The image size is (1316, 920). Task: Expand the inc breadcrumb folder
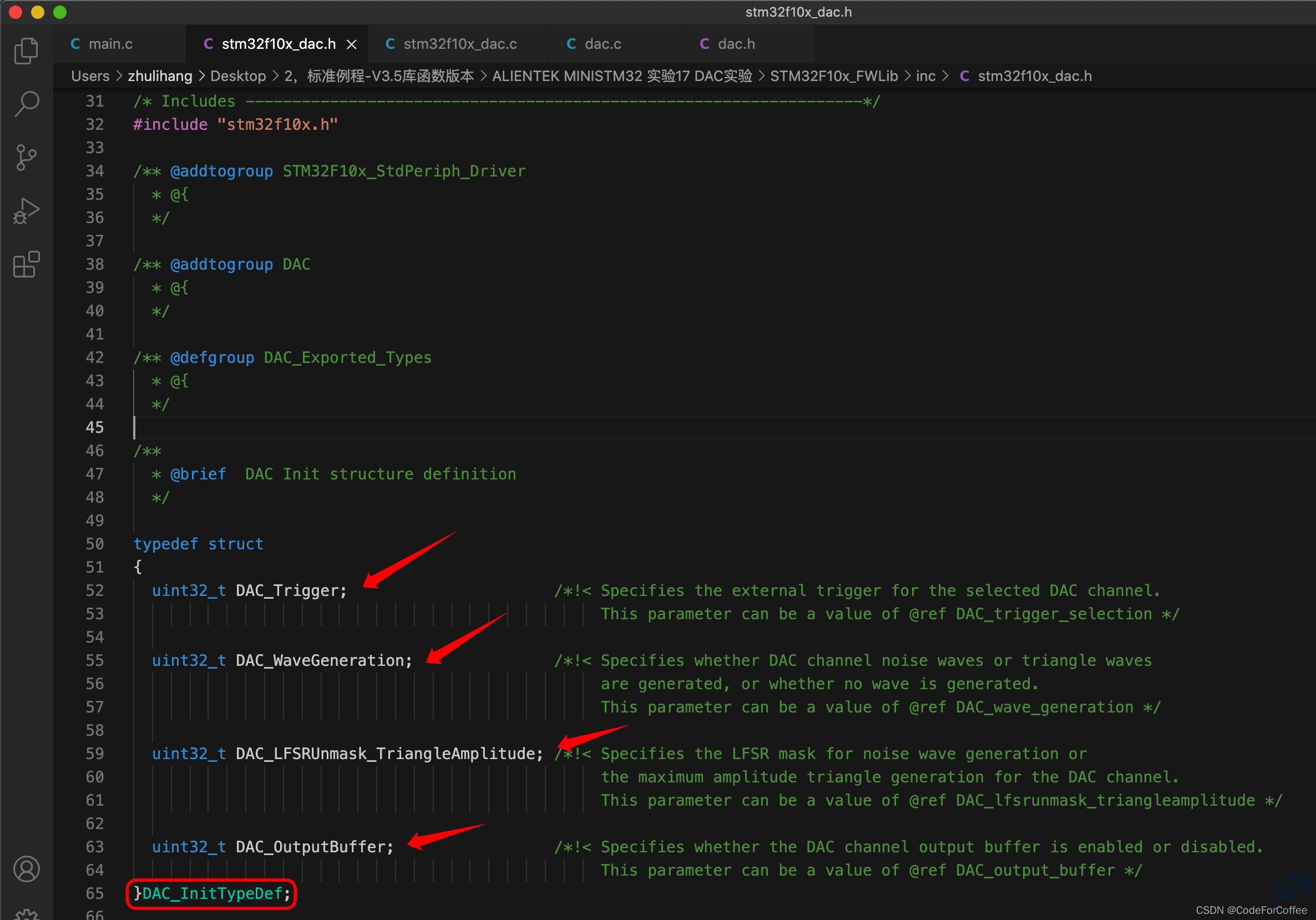925,76
